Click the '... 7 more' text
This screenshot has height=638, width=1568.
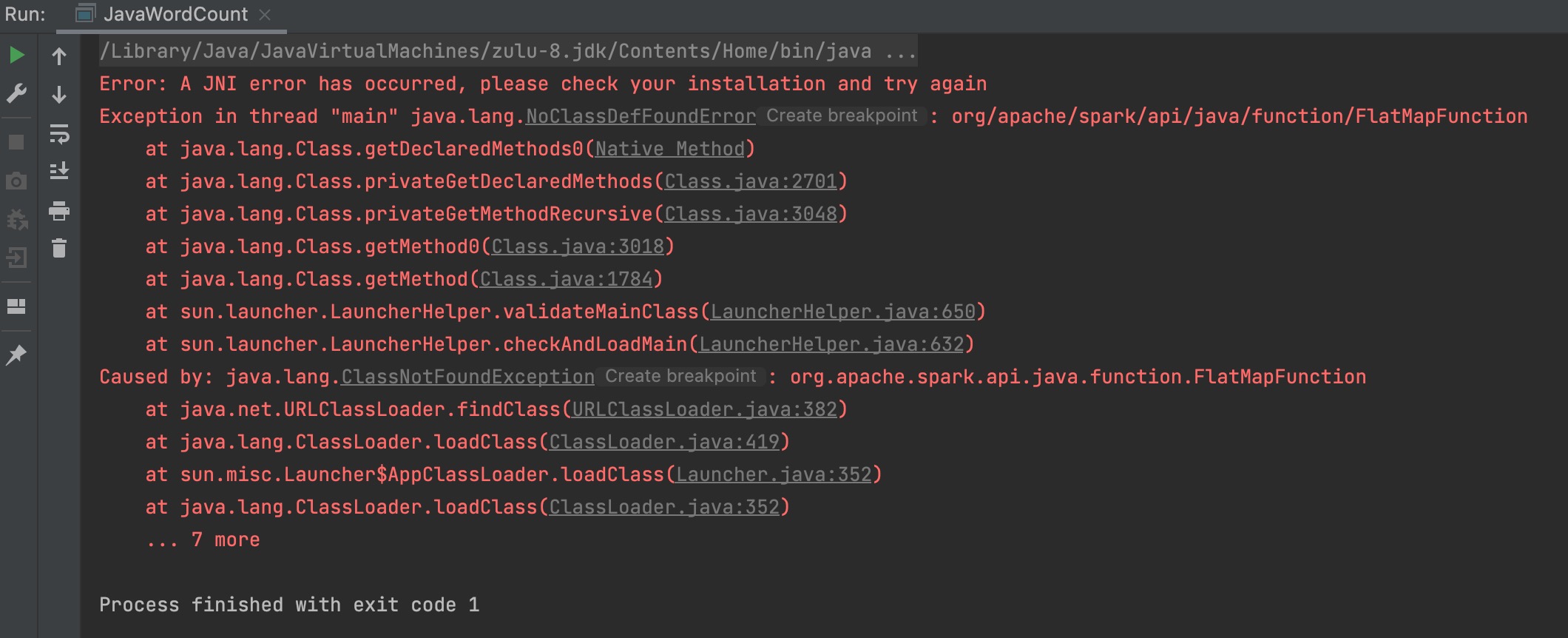pos(203,540)
